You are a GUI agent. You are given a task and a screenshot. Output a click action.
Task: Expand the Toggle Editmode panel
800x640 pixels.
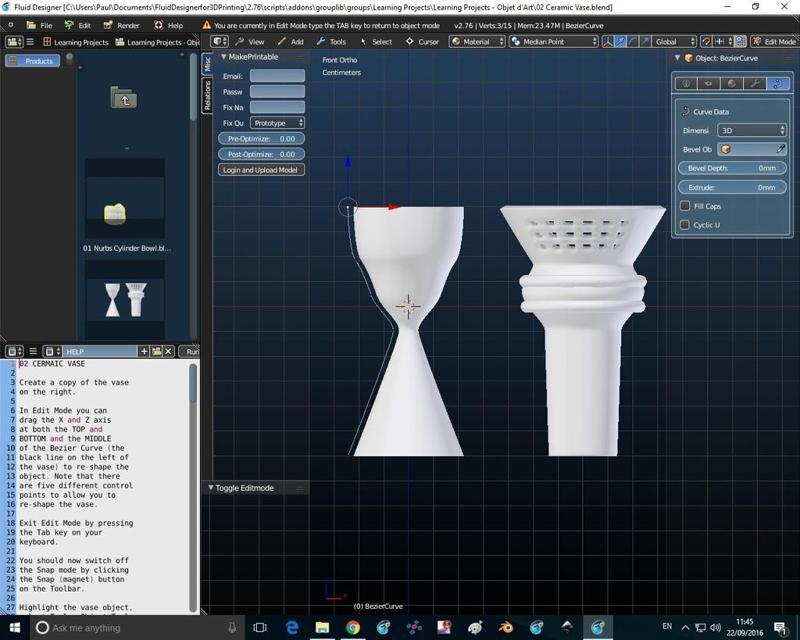click(x=211, y=488)
